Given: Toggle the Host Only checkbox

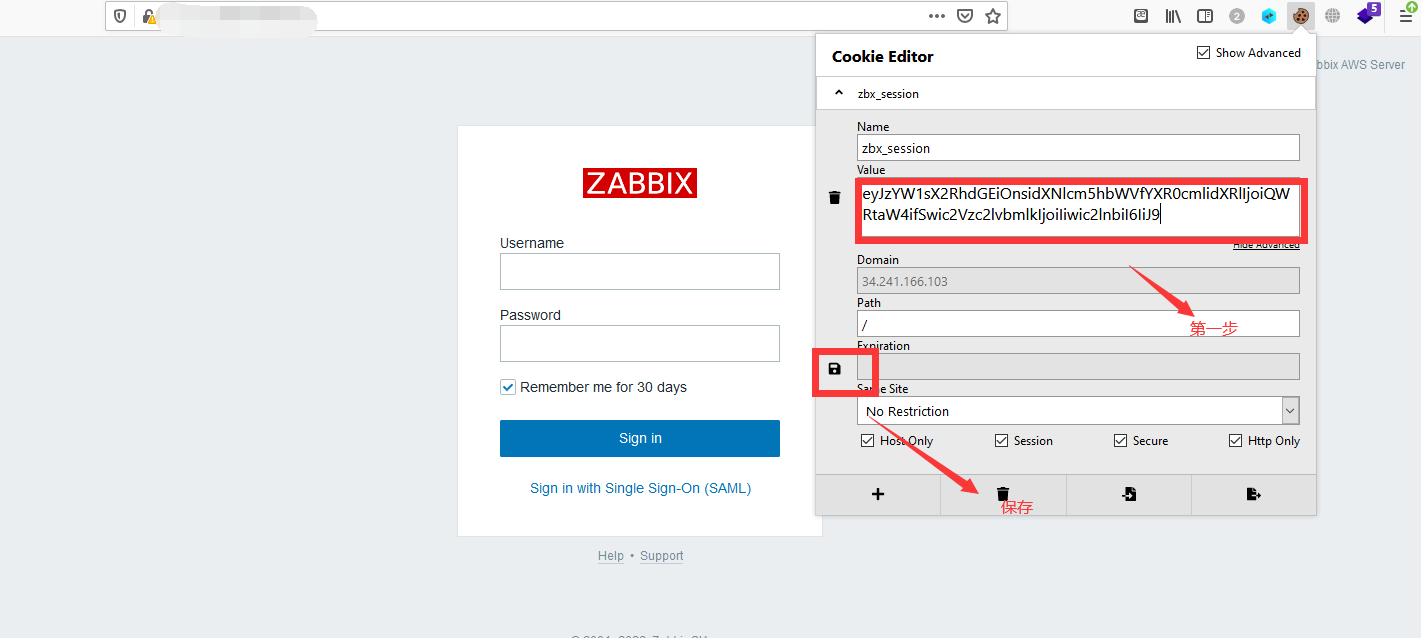Looking at the screenshot, I should [x=867, y=441].
